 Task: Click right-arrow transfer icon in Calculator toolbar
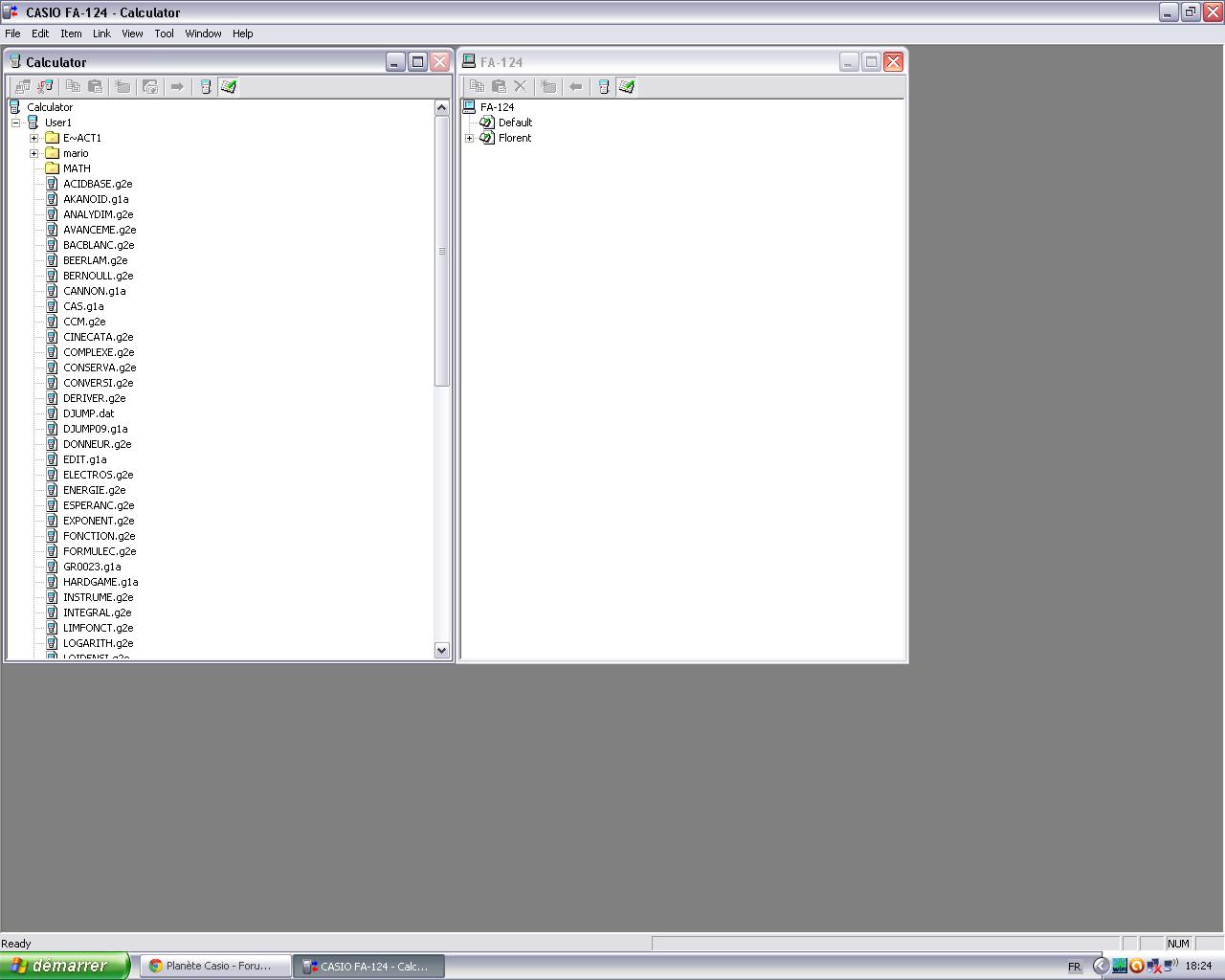[x=177, y=86]
